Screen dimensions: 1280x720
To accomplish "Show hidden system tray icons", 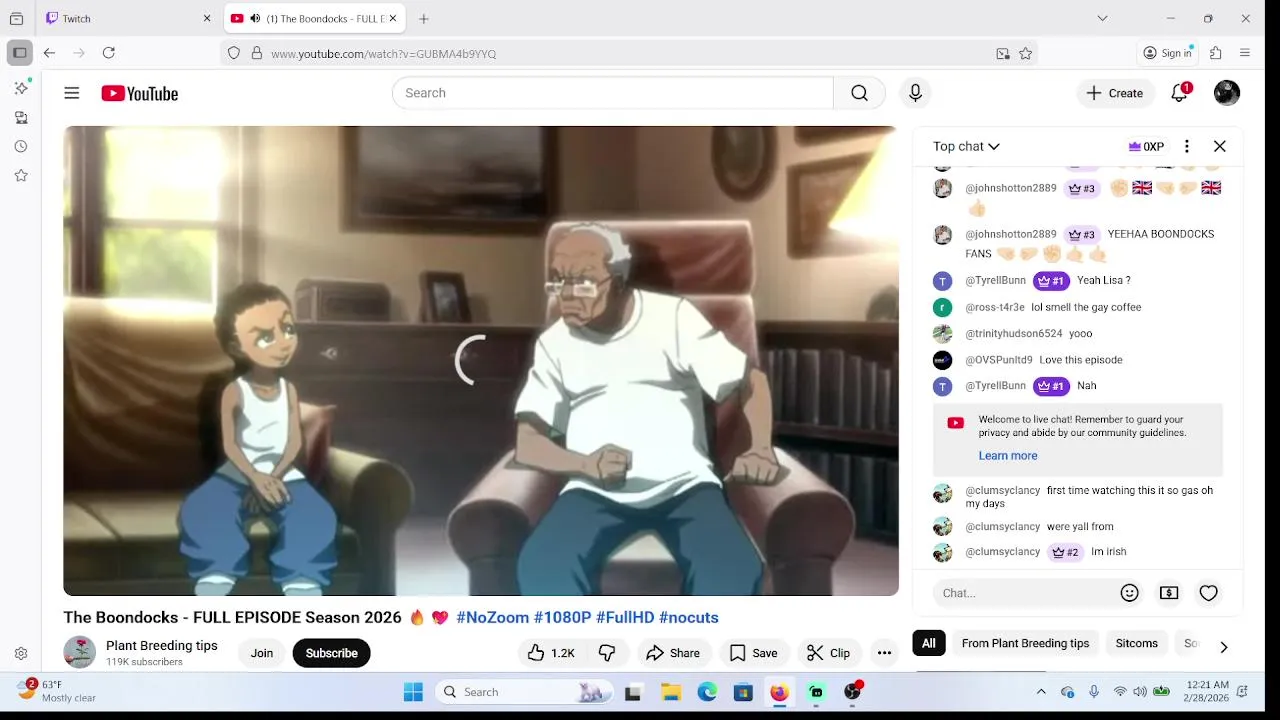I will coord(1041,692).
